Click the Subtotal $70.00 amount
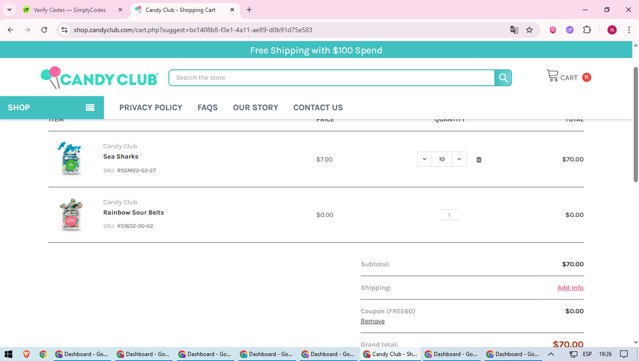The width and height of the screenshot is (639, 361). coord(573,264)
